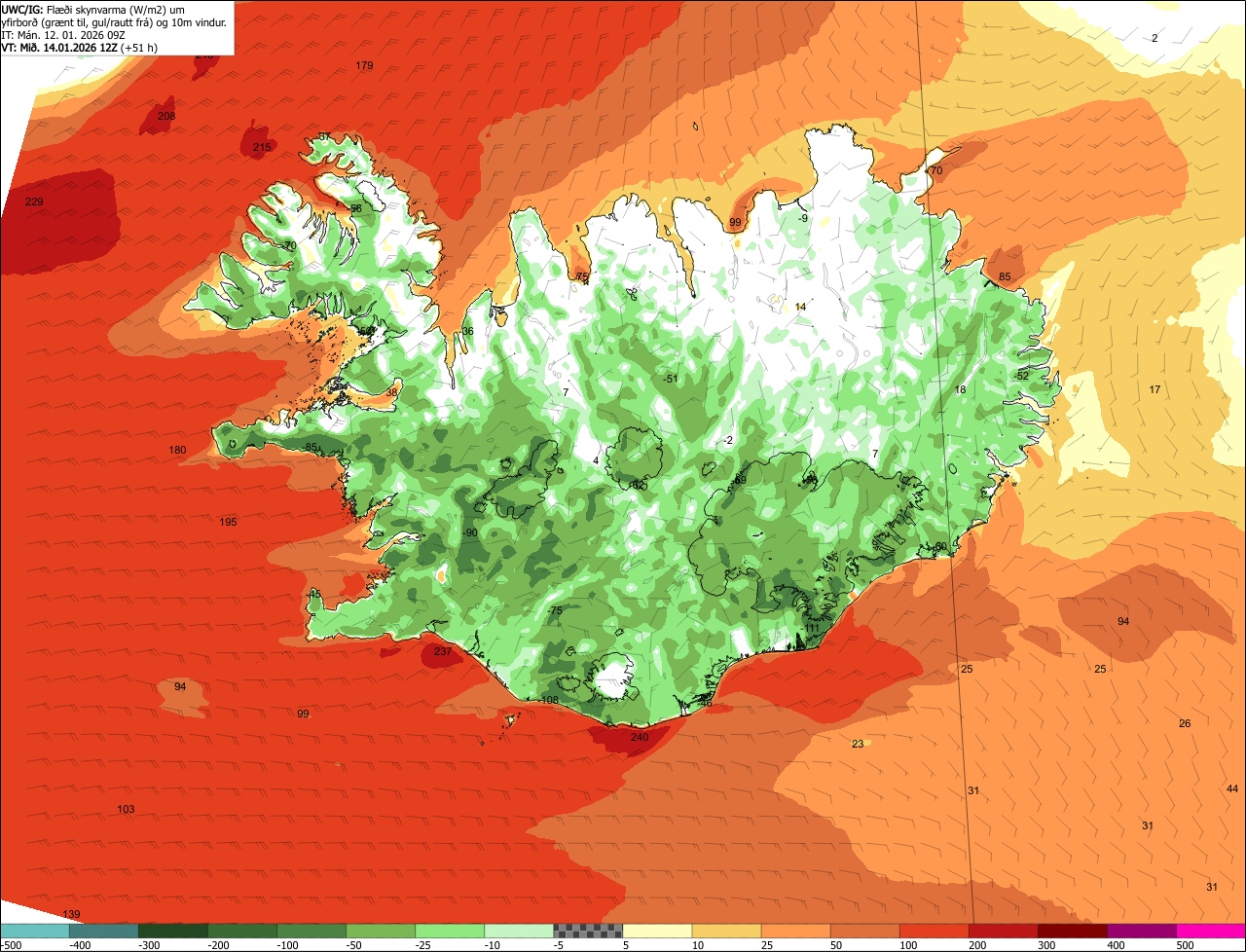Click the red 200 to 300 legend swatch
Image resolution: width=1246 pixels, height=952 pixels.
tap(1004, 931)
